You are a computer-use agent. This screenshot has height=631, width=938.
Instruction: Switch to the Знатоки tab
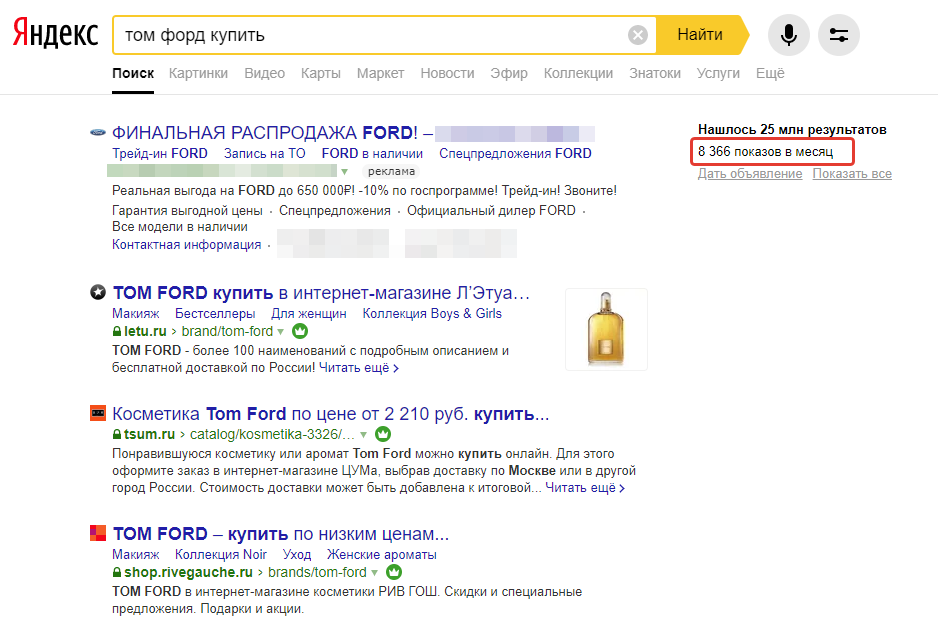[x=655, y=73]
